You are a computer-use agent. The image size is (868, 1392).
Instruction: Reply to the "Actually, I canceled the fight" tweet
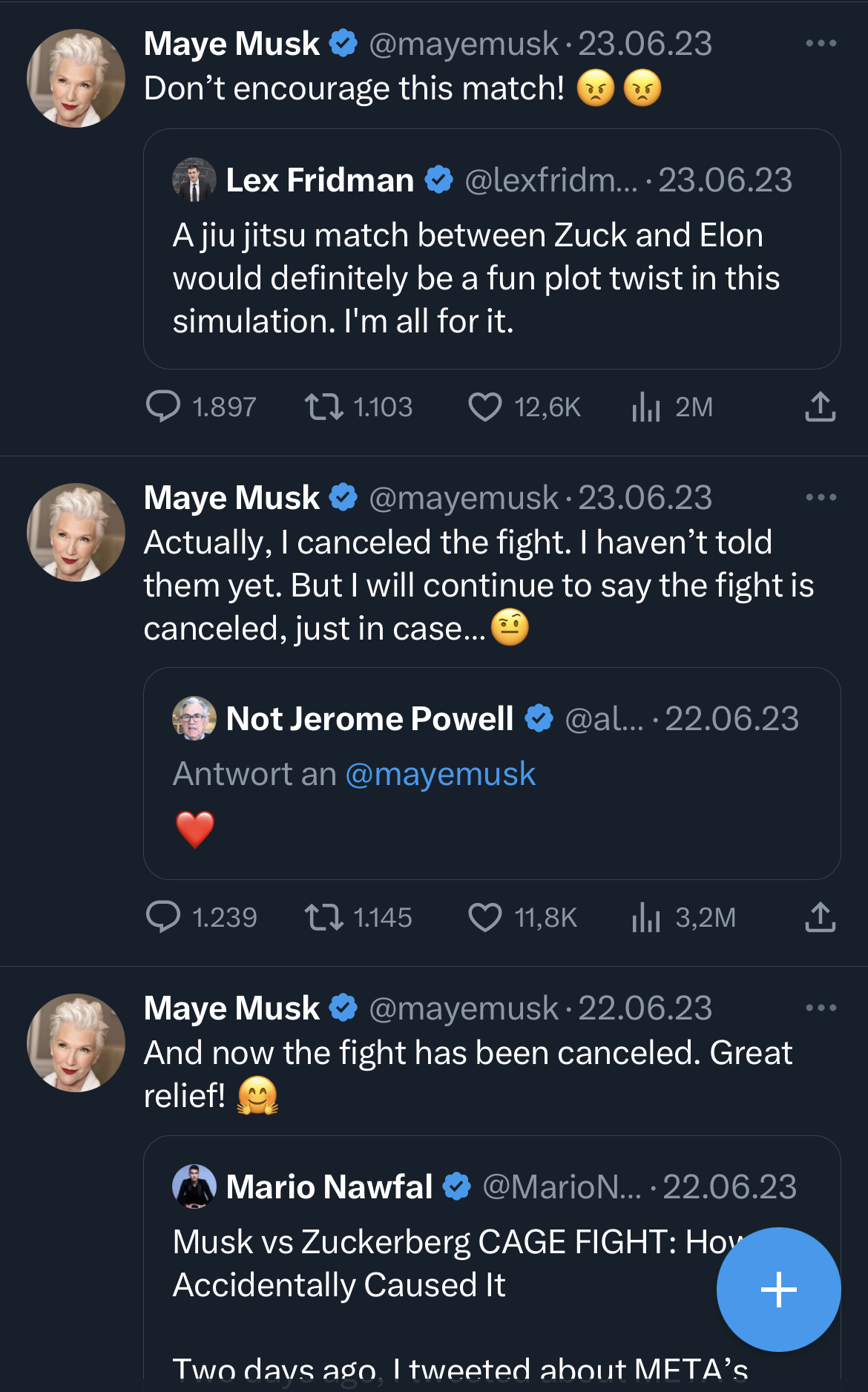click(x=163, y=917)
